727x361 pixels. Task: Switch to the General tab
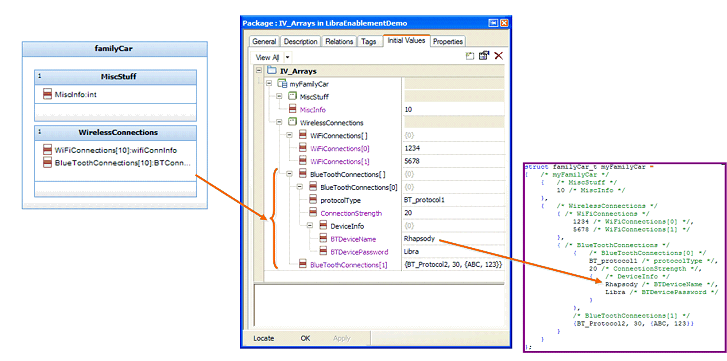tap(264, 41)
